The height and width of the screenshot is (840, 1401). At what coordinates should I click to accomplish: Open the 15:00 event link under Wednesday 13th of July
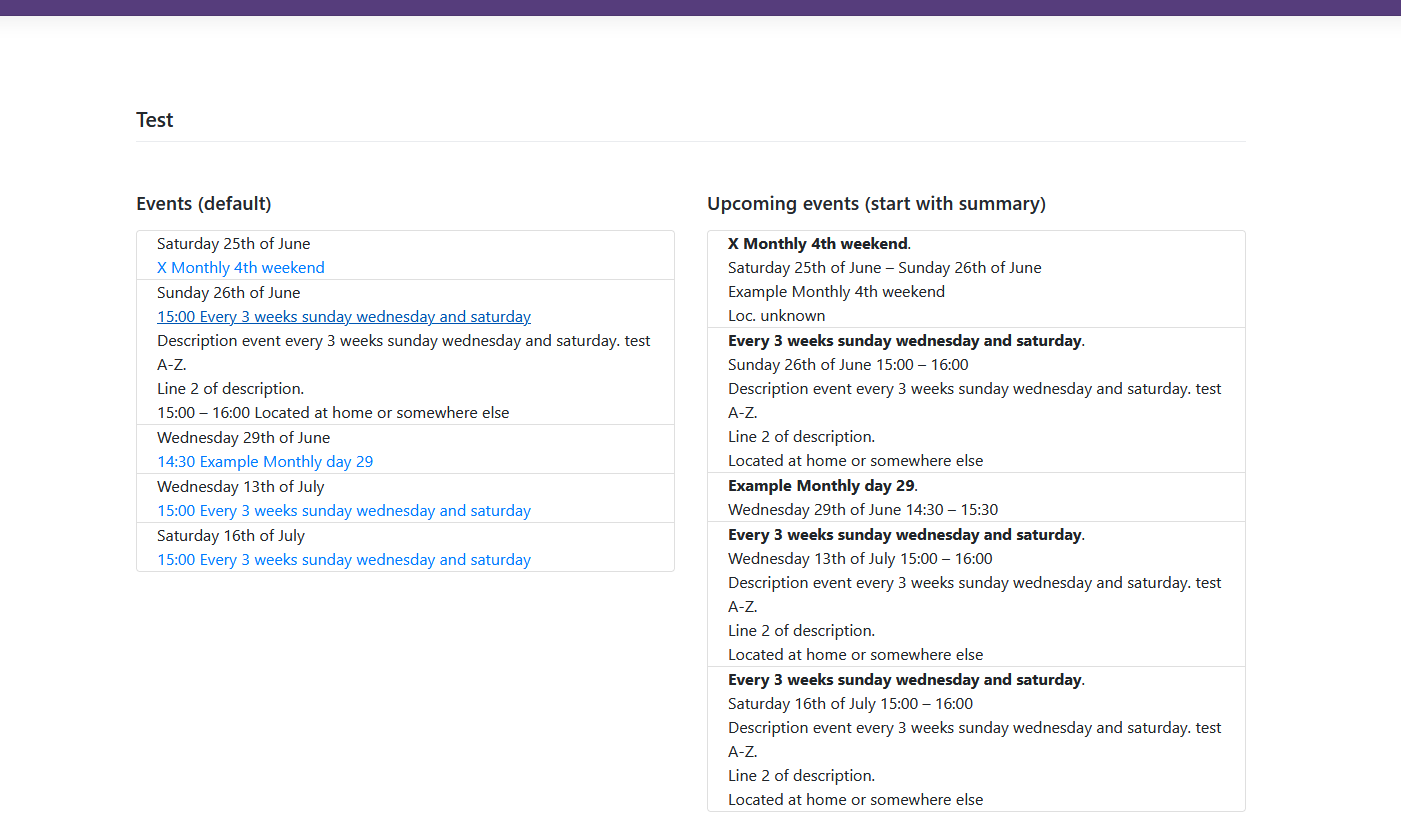343,511
